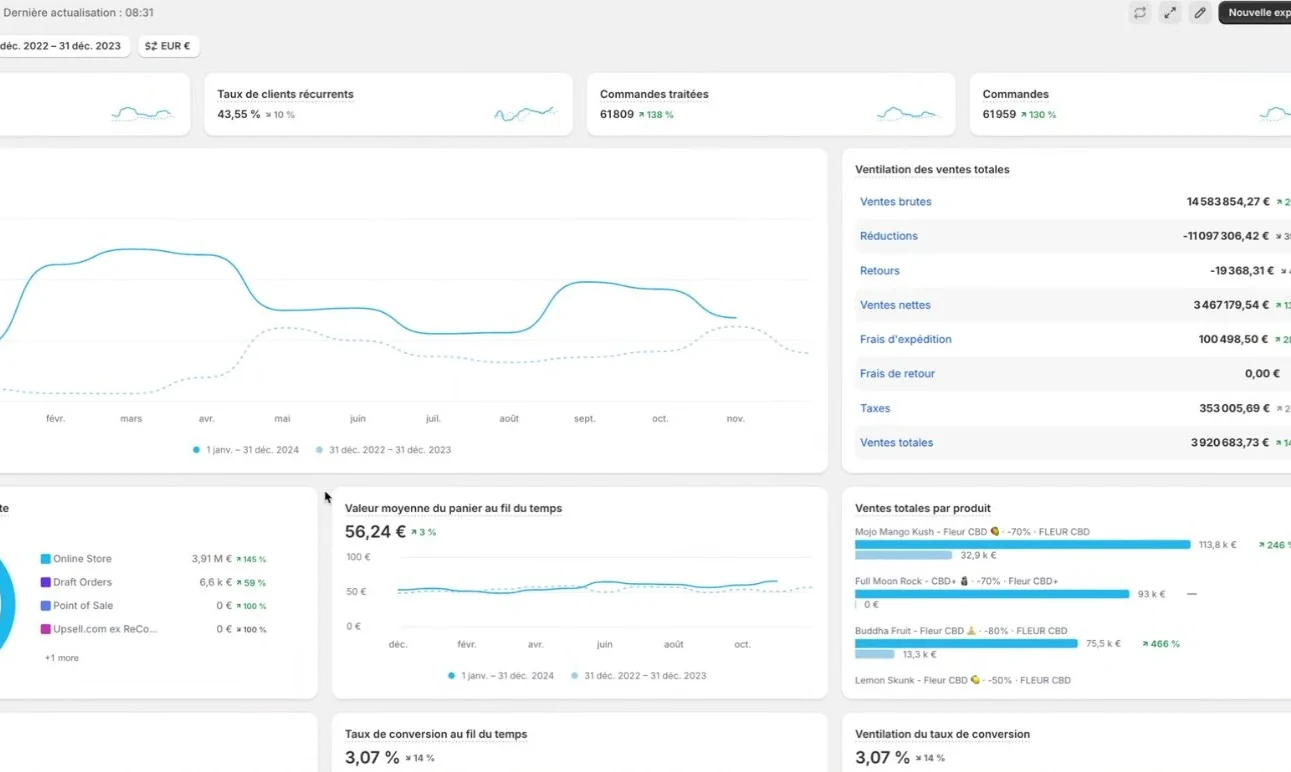
Task: Open the Frais d'expédition link
Action: pos(905,339)
